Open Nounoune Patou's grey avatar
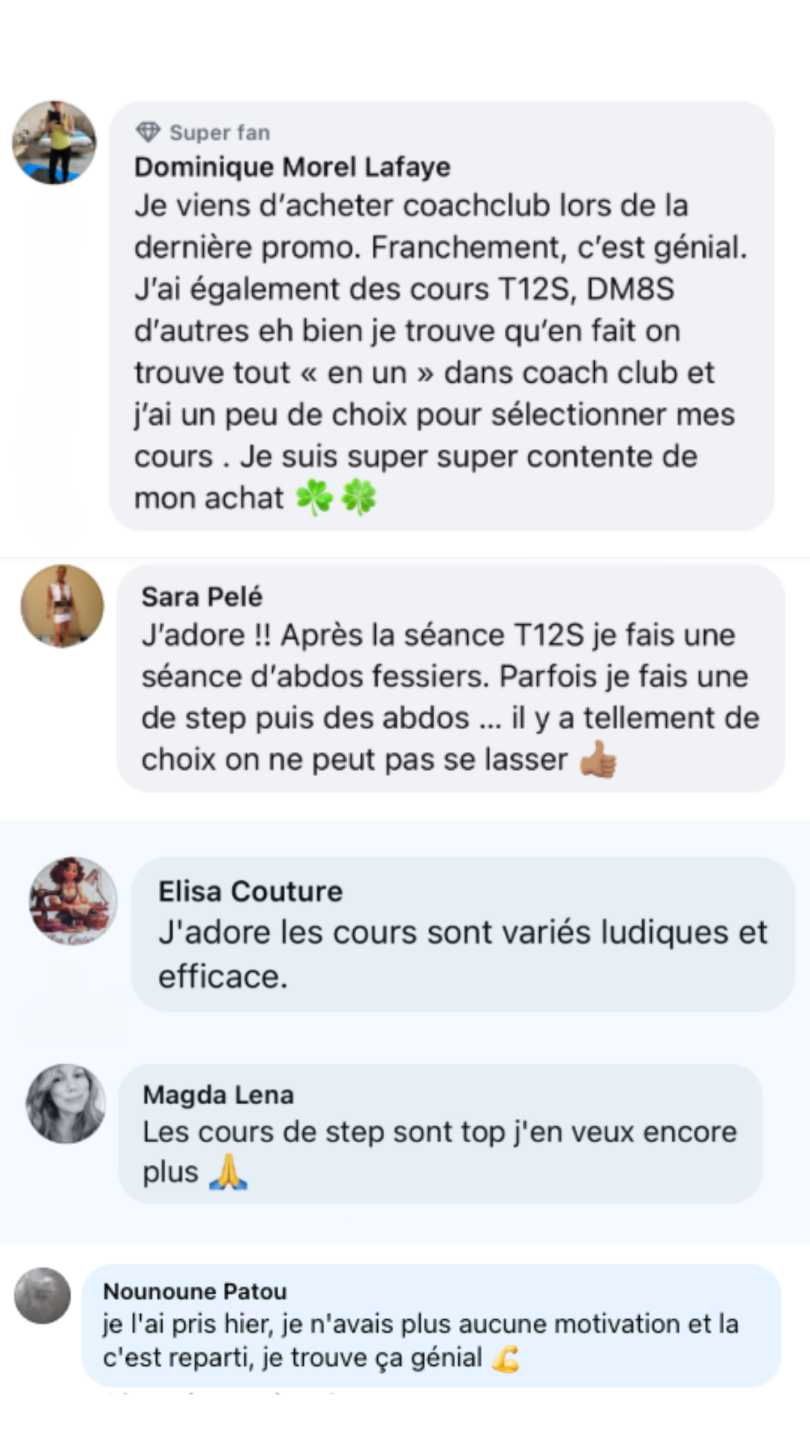810x1440 pixels. [x=42, y=1296]
